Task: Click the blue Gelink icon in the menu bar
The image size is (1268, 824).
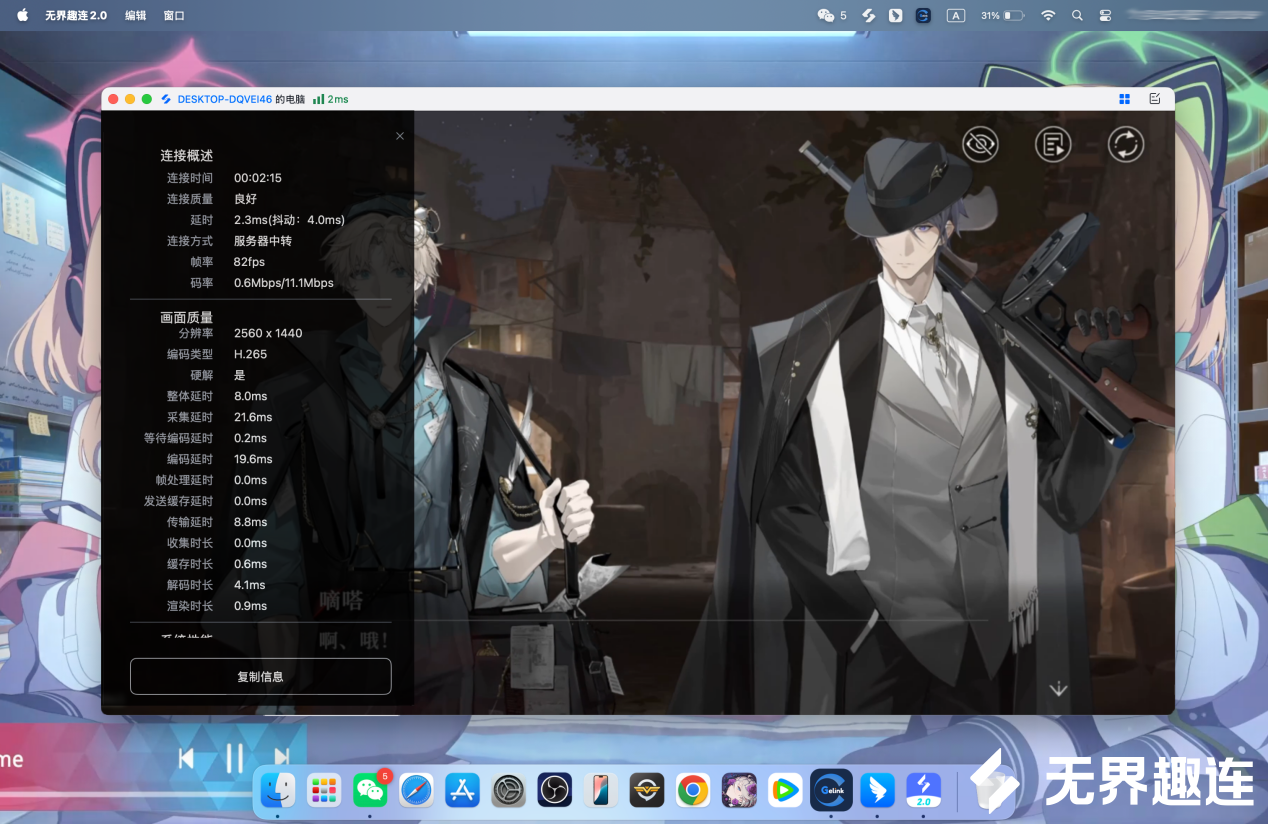Action: coord(923,15)
